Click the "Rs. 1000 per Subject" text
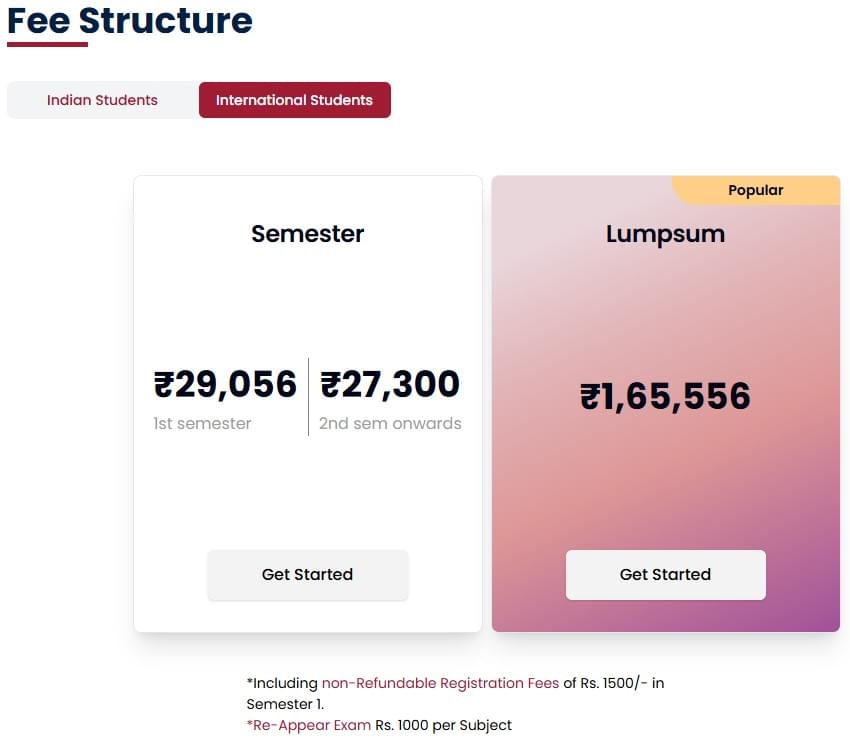The image size is (850, 751). [x=443, y=725]
